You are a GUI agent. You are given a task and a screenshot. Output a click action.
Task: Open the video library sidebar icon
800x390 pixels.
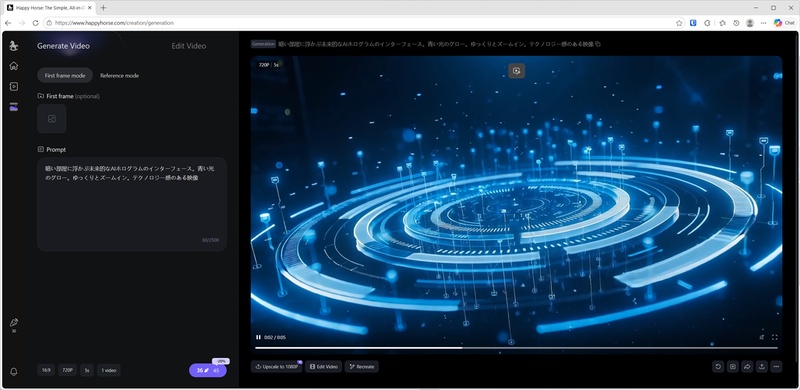(14, 86)
